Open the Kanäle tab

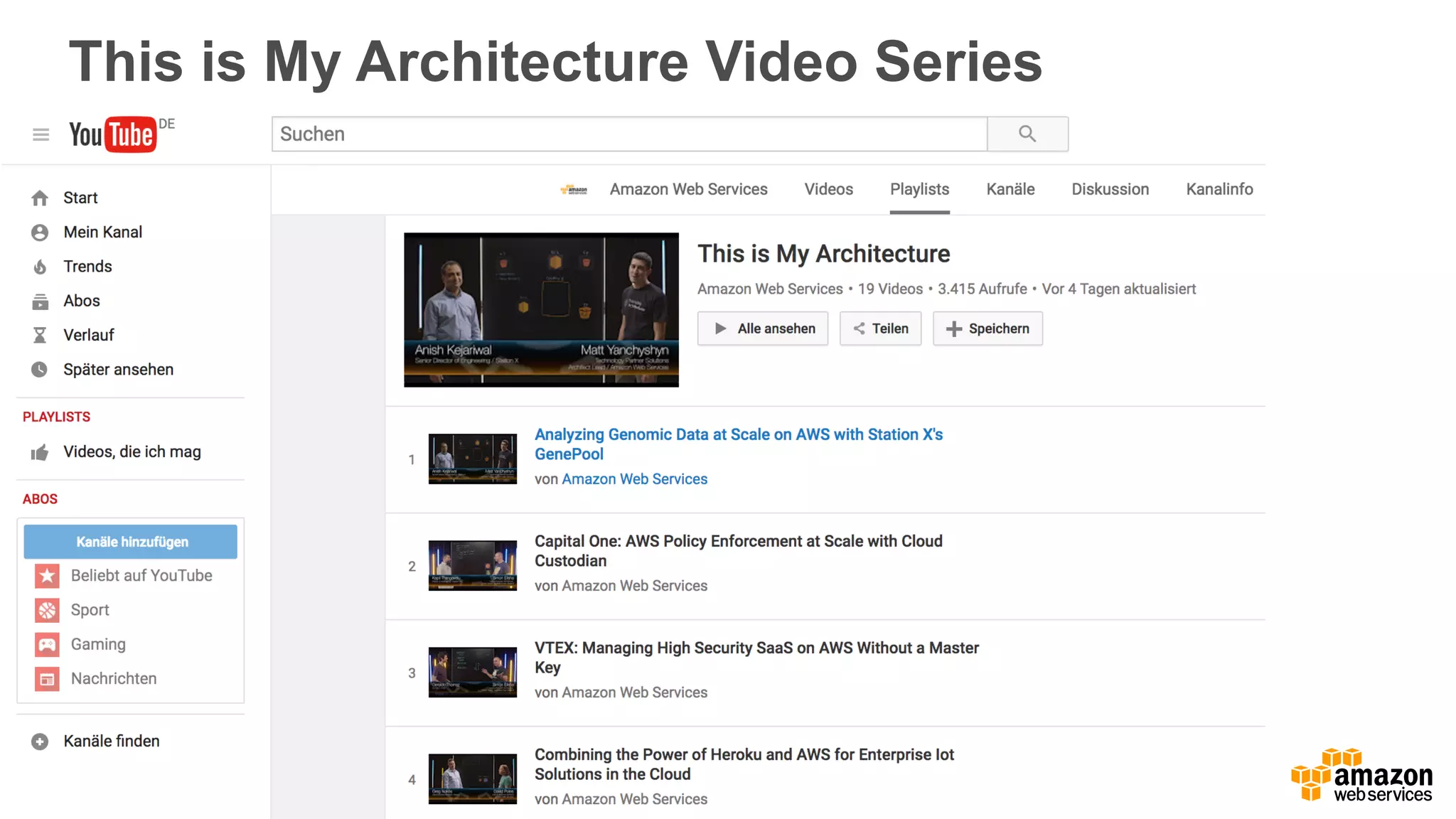click(x=1010, y=189)
